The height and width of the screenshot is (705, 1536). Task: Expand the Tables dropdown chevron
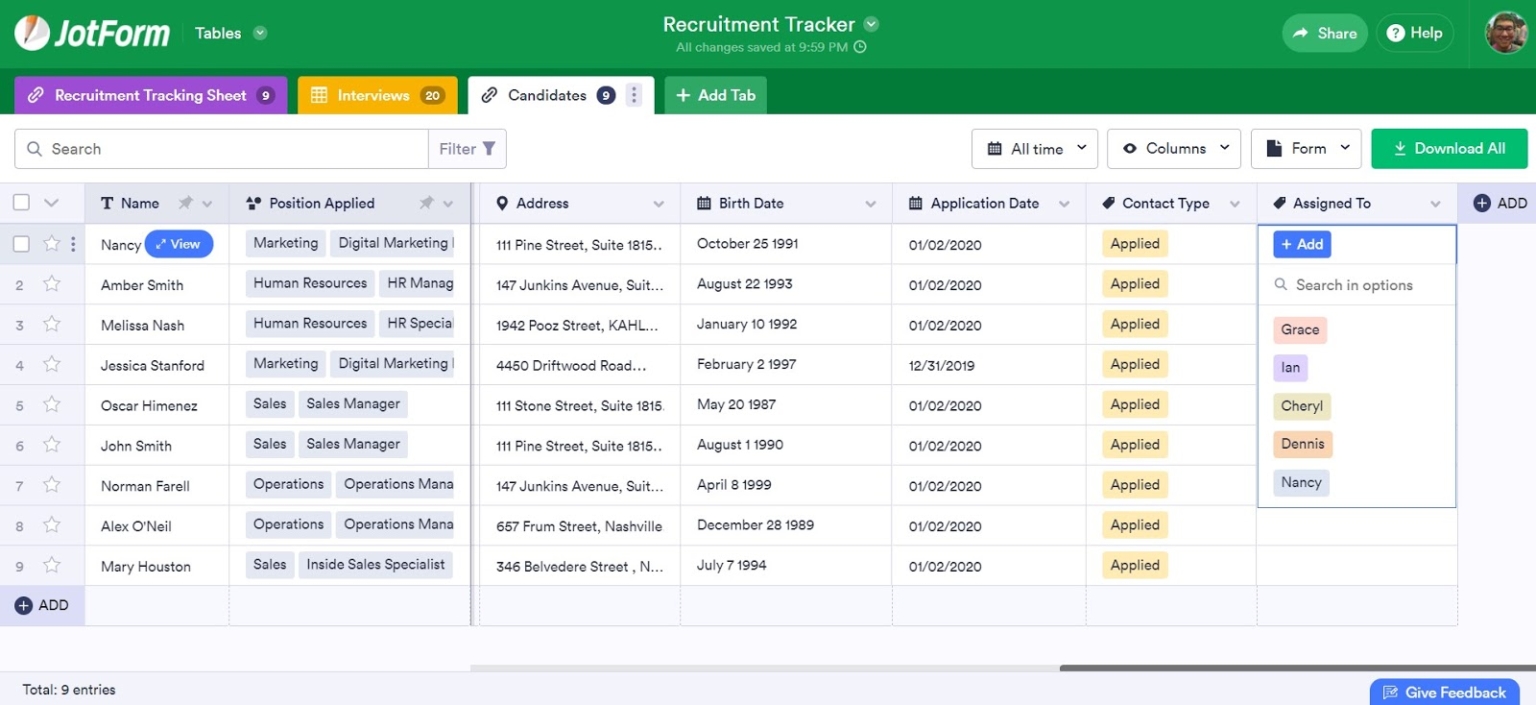click(x=259, y=32)
